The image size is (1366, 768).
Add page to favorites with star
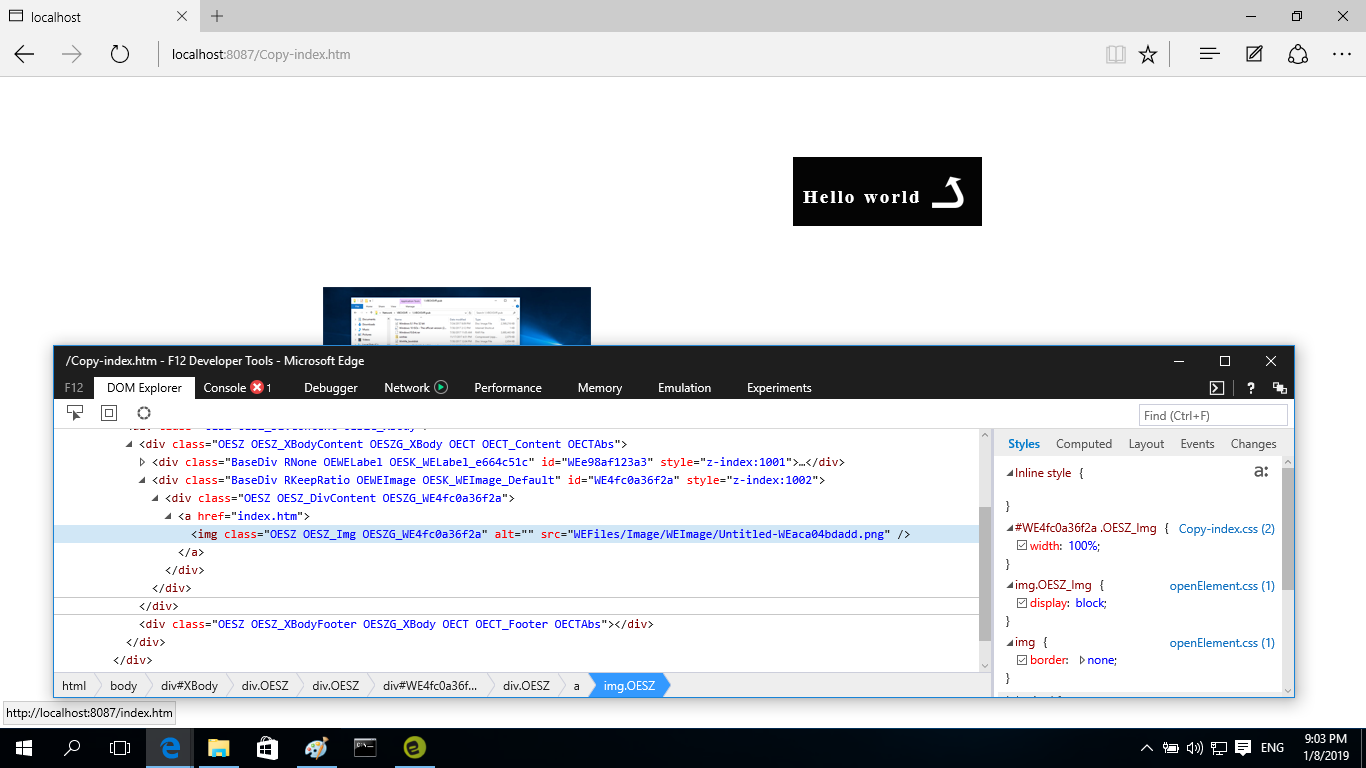coord(1148,54)
